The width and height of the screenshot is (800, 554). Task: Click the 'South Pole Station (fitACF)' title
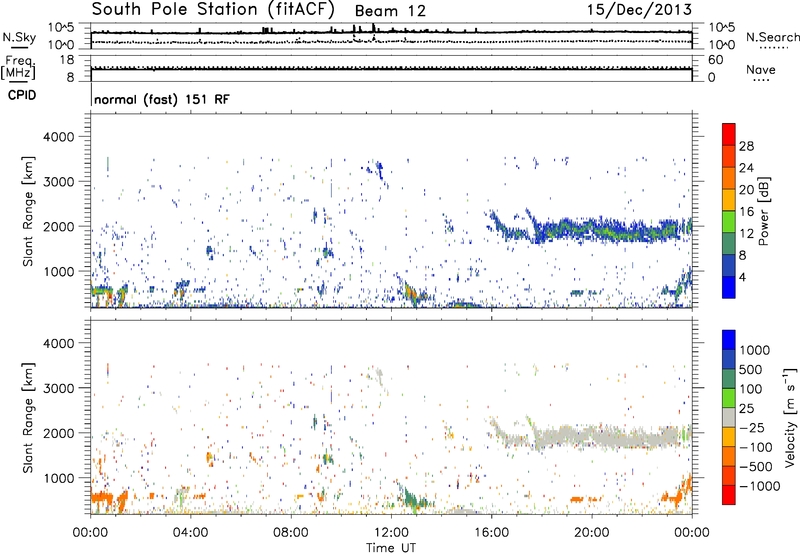click(213, 10)
